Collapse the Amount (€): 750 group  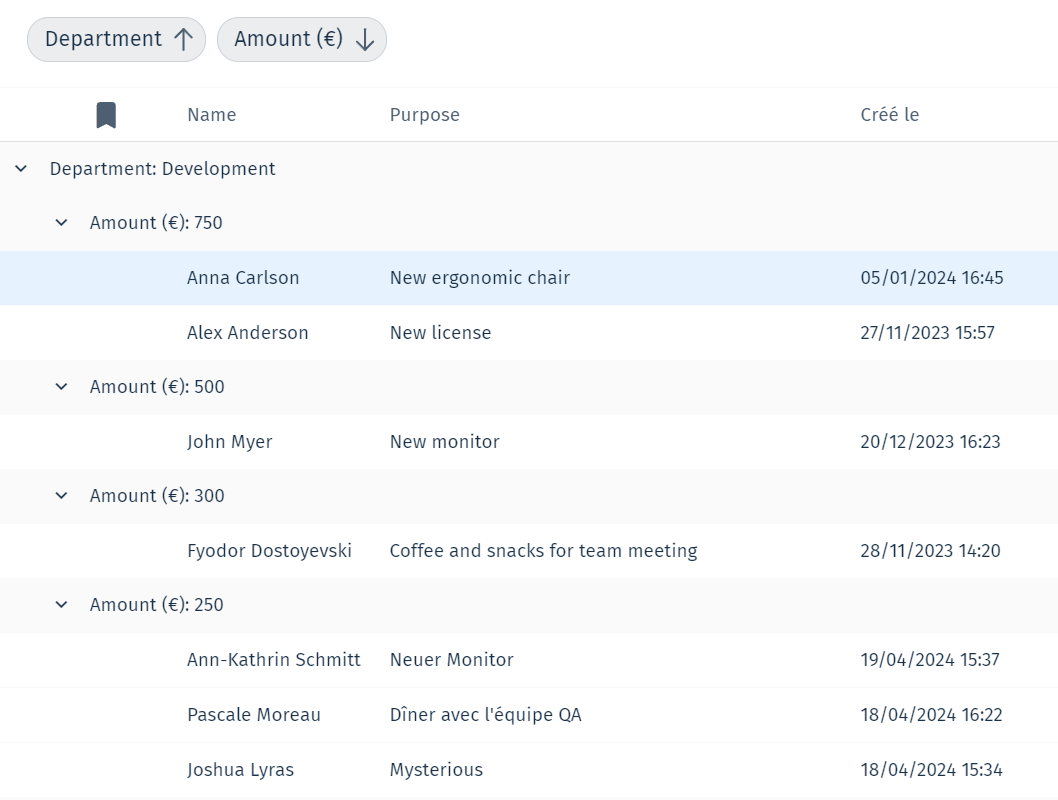click(x=61, y=223)
